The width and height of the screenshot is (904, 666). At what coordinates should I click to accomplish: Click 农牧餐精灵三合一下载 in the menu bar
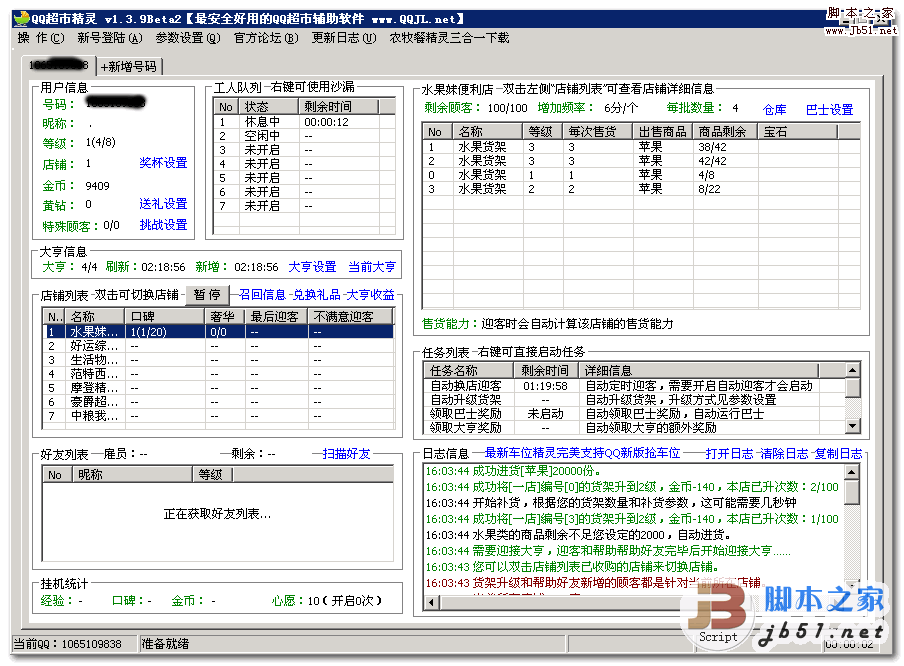[x=449, y=38]
